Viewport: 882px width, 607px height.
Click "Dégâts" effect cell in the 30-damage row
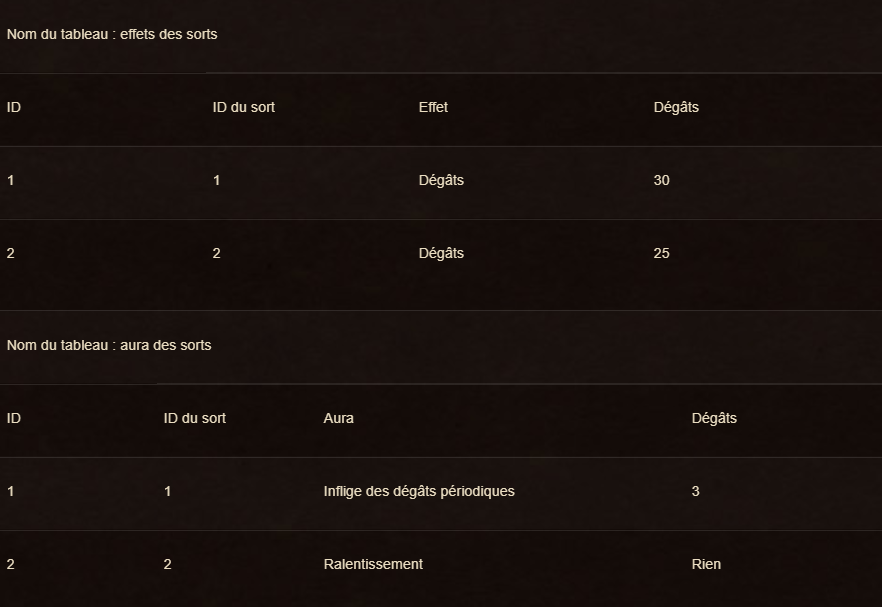[441, 180]
